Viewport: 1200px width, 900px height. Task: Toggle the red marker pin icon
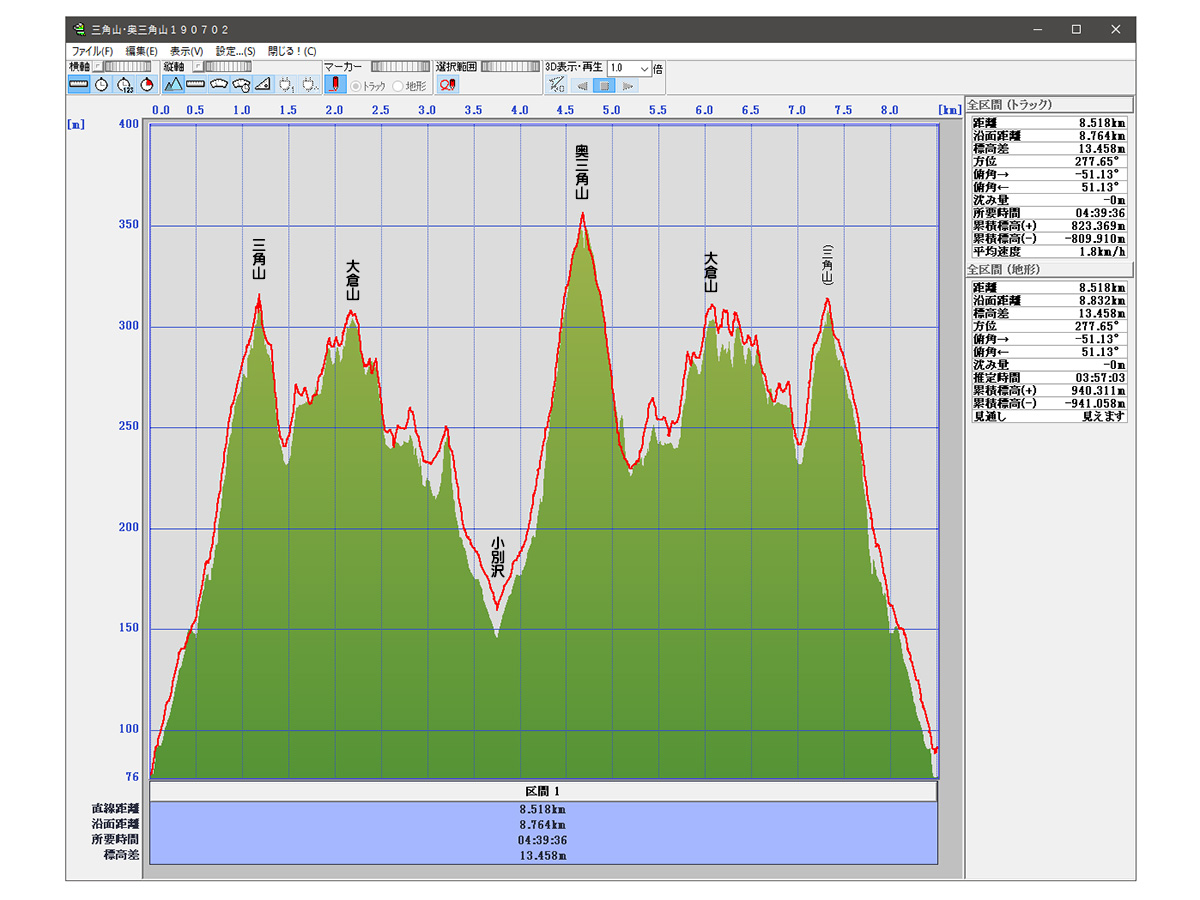click(x=336, y=85)
